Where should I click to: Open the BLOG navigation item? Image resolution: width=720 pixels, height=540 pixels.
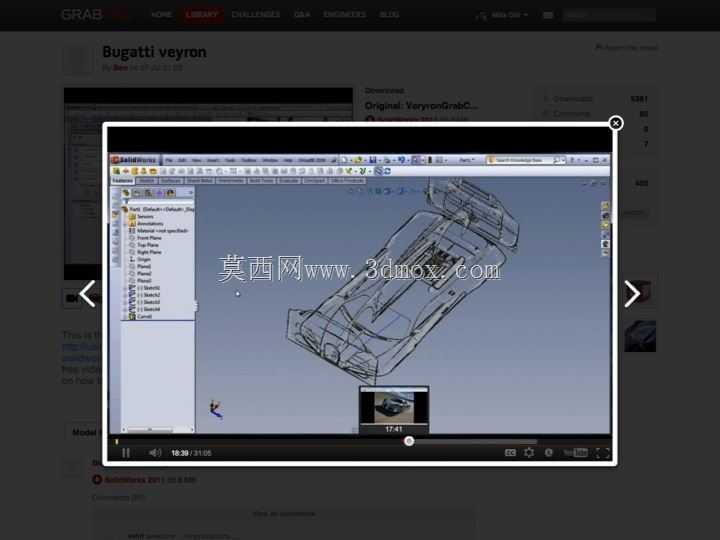pyautogui.click(x=389, y=15)
